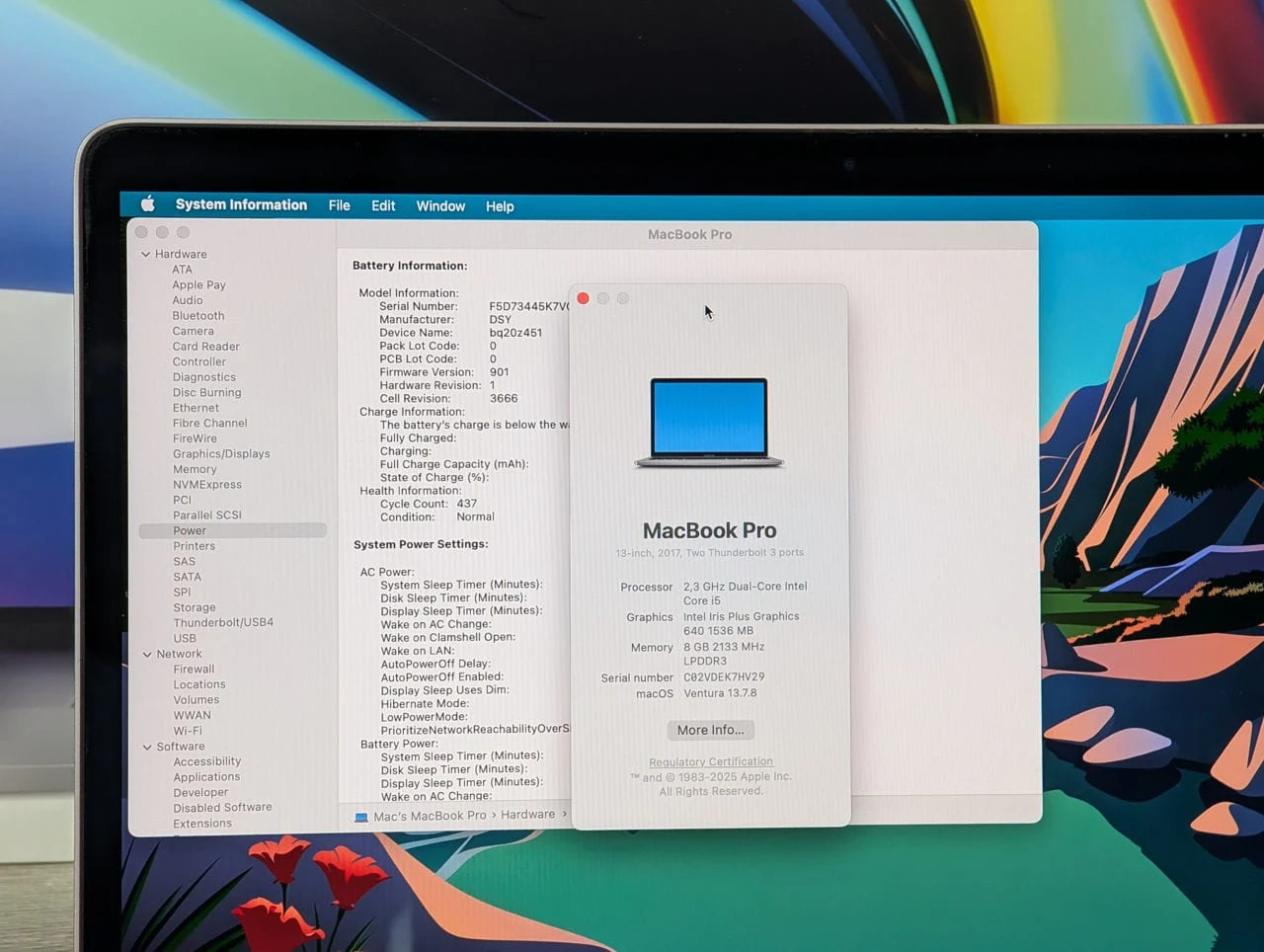Close the About This Mac window
Viewport: 1264px width, 952px height.
583,298
